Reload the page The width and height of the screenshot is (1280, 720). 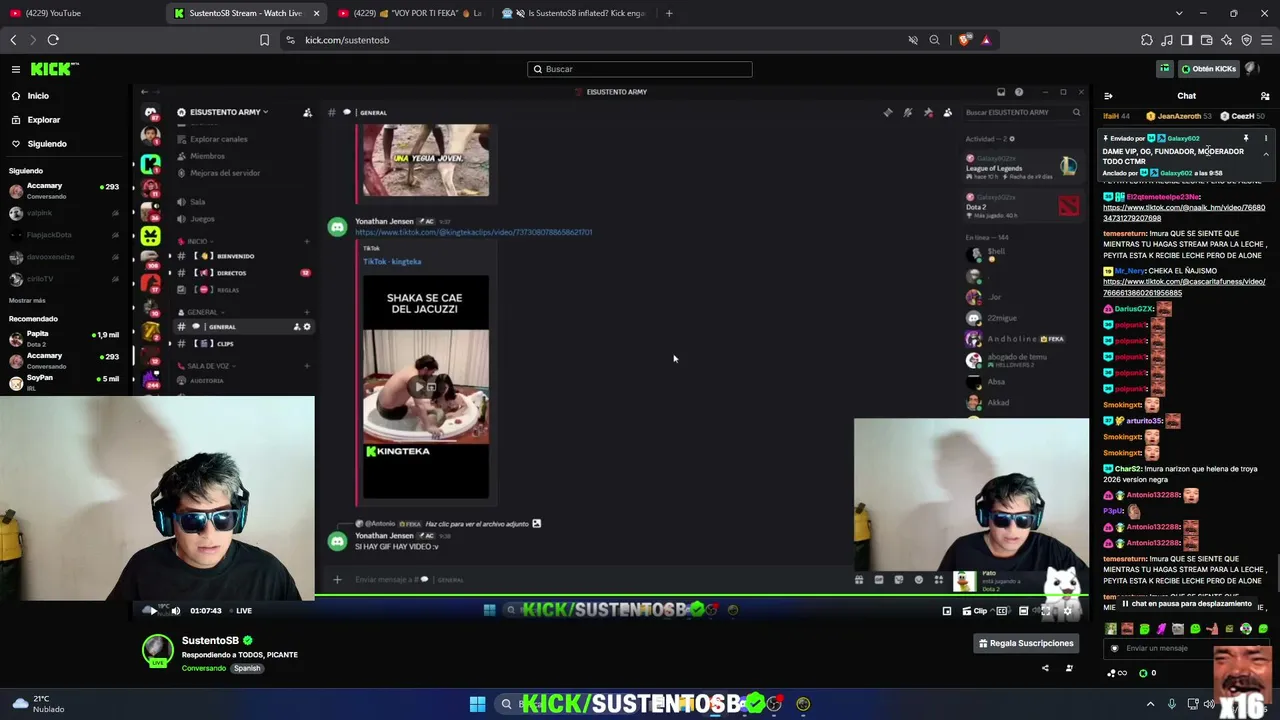[53, 40]
